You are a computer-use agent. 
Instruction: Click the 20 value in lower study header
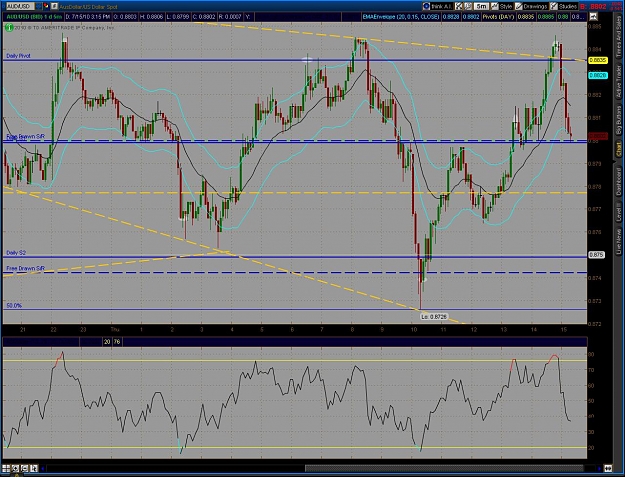(107, 342)
